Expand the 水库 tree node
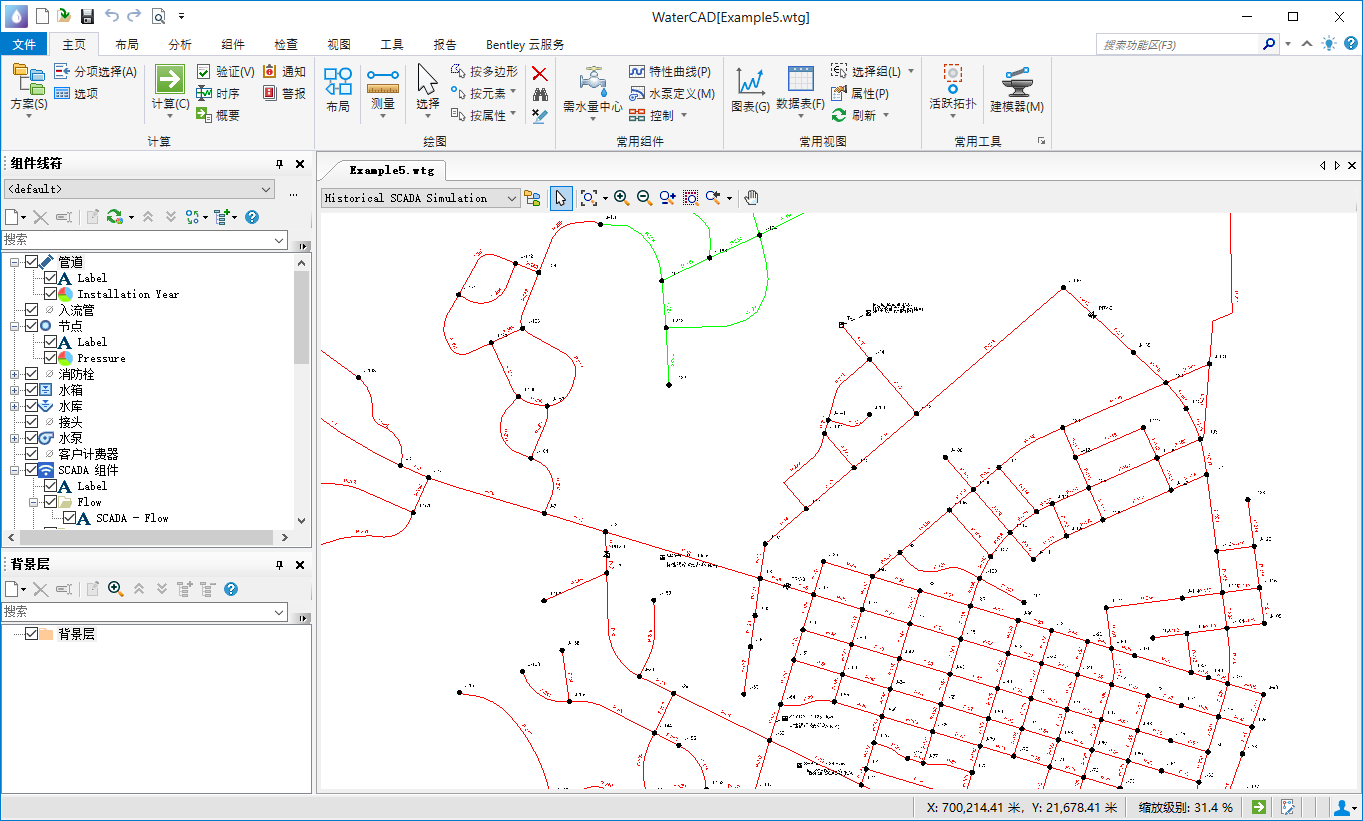 pyautogui.click(x=15, y=406)
